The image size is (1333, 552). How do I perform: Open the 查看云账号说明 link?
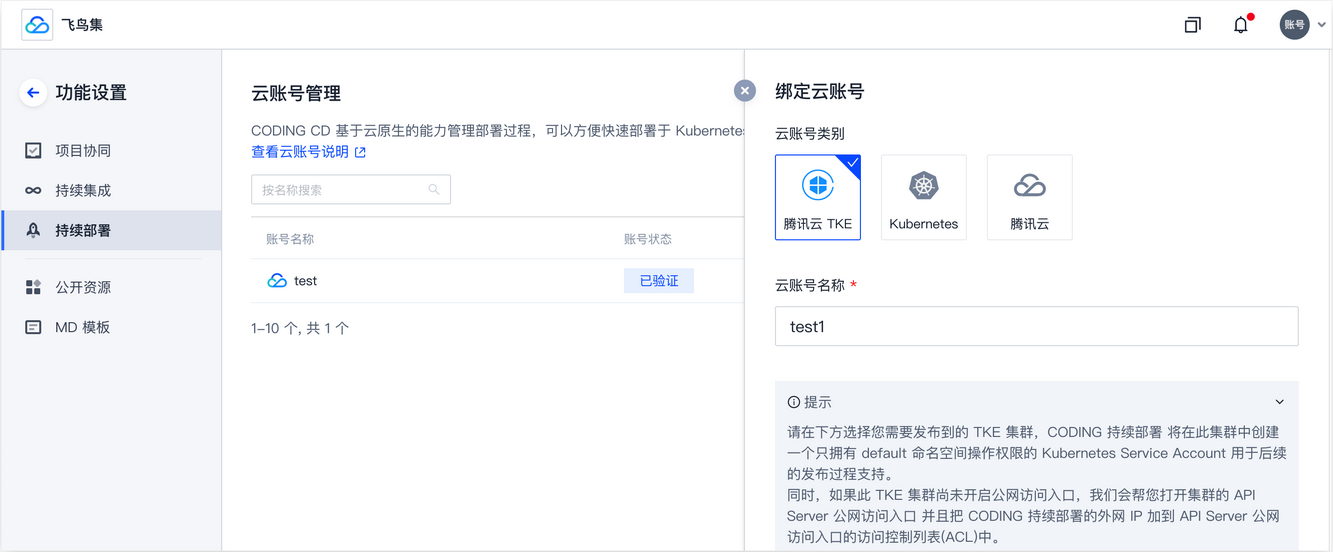(x=300, y=152)
